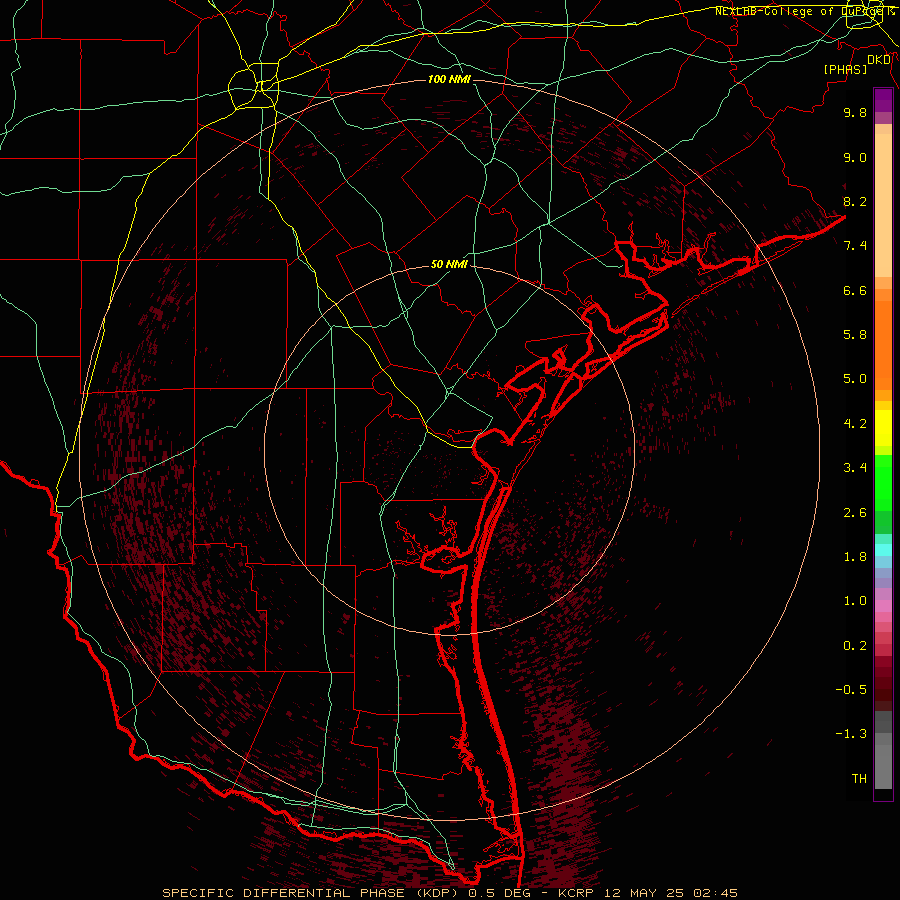Click the -0.5 scale value label
Screen dimensions: 900x900
pos(851,690)
